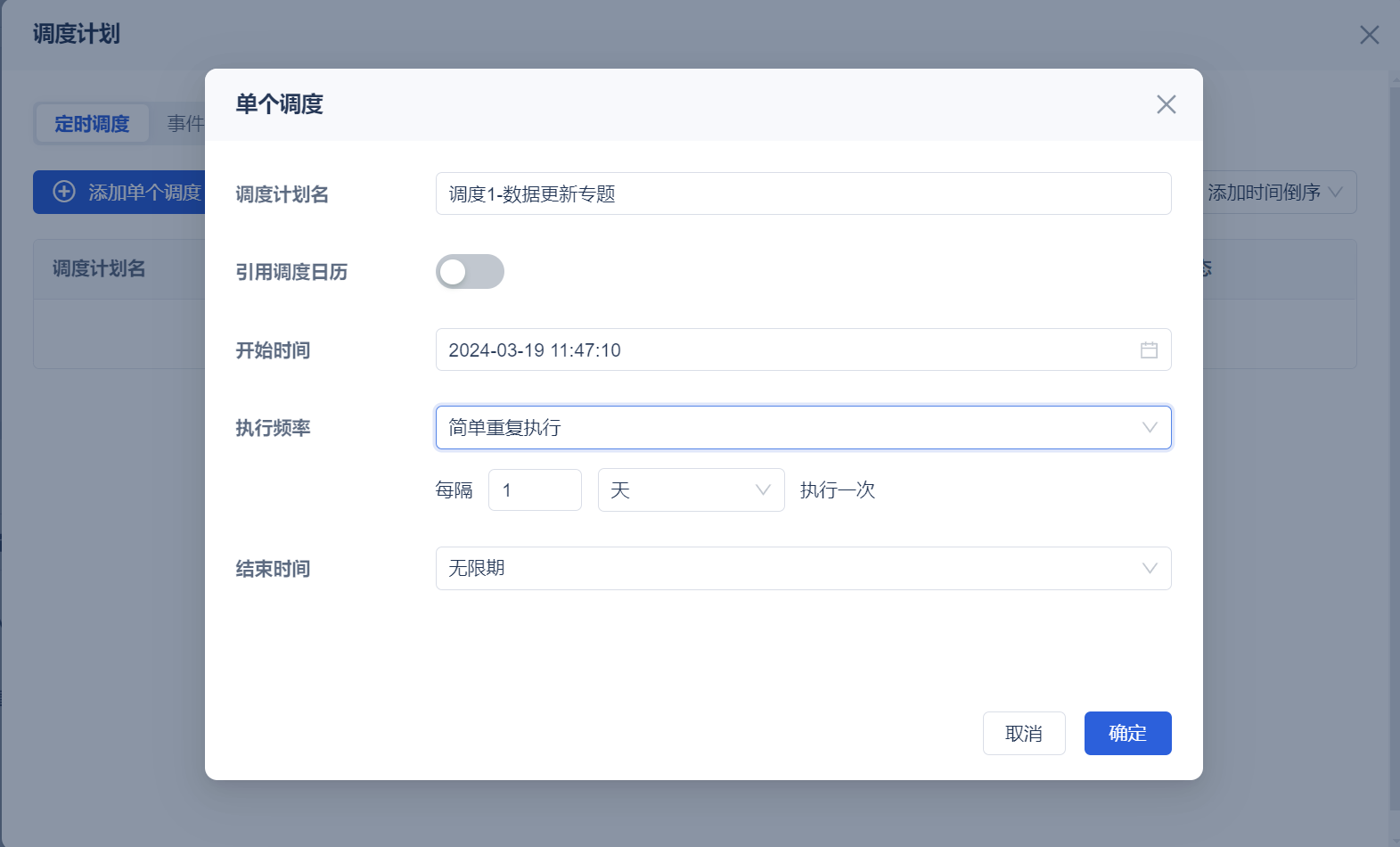The width and height of the screenshot is (1400, 847).
Task: Click the right-side vertical scrollbar
Action: (1394, 446)
